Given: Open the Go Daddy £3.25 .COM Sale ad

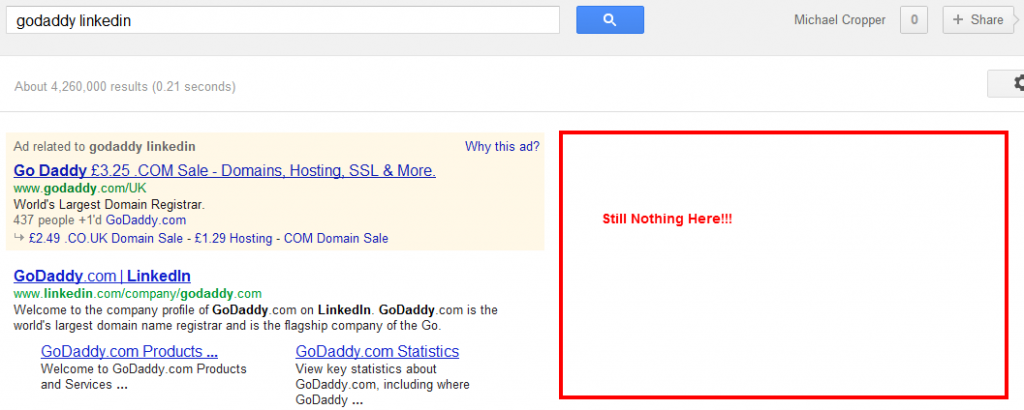Looking at the screenshot, I should pyautogui.click(x=225, y=171).
